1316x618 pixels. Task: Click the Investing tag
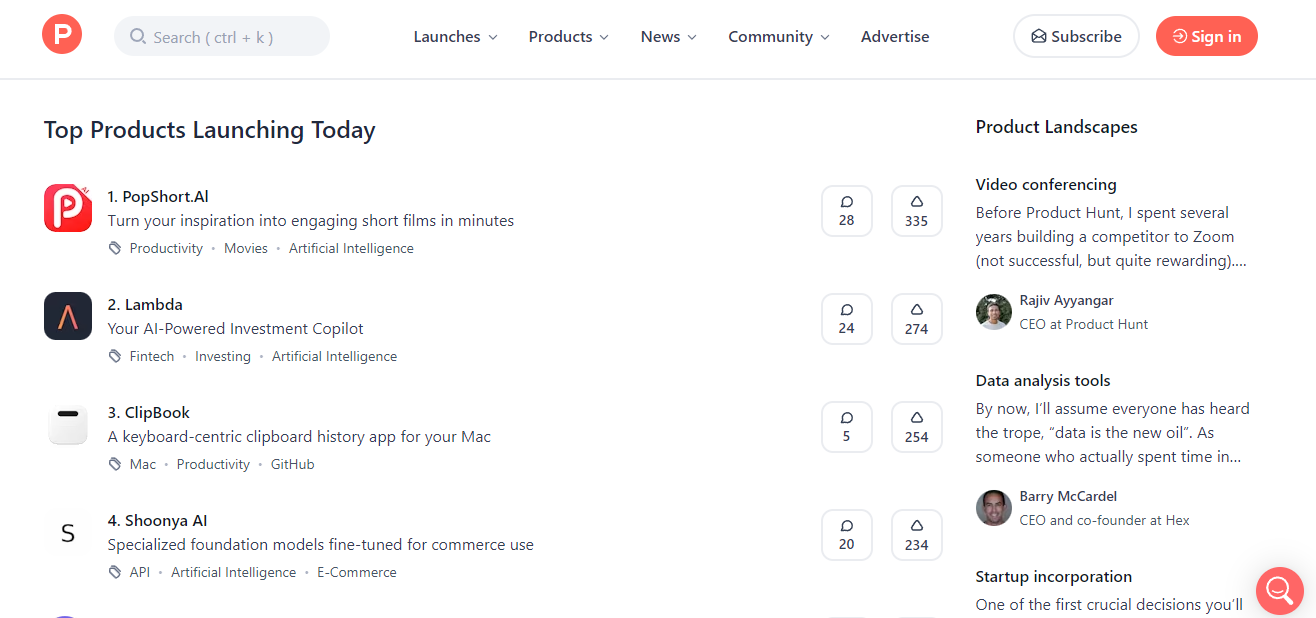[223, 356]
